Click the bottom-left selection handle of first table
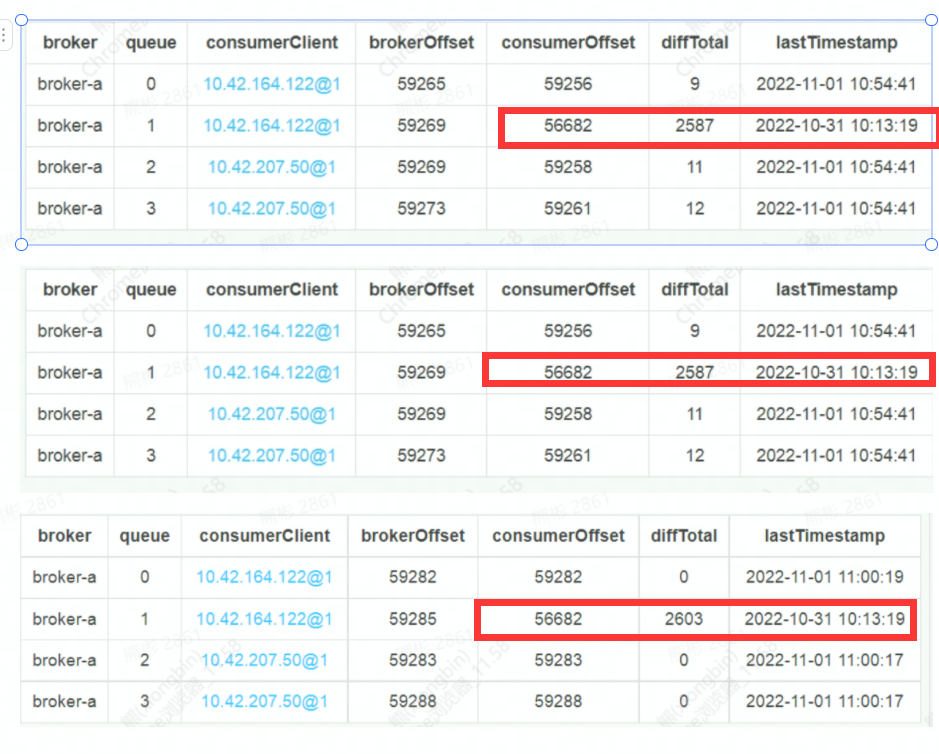The width and height of the screenshot is (939, 754). 23,244
